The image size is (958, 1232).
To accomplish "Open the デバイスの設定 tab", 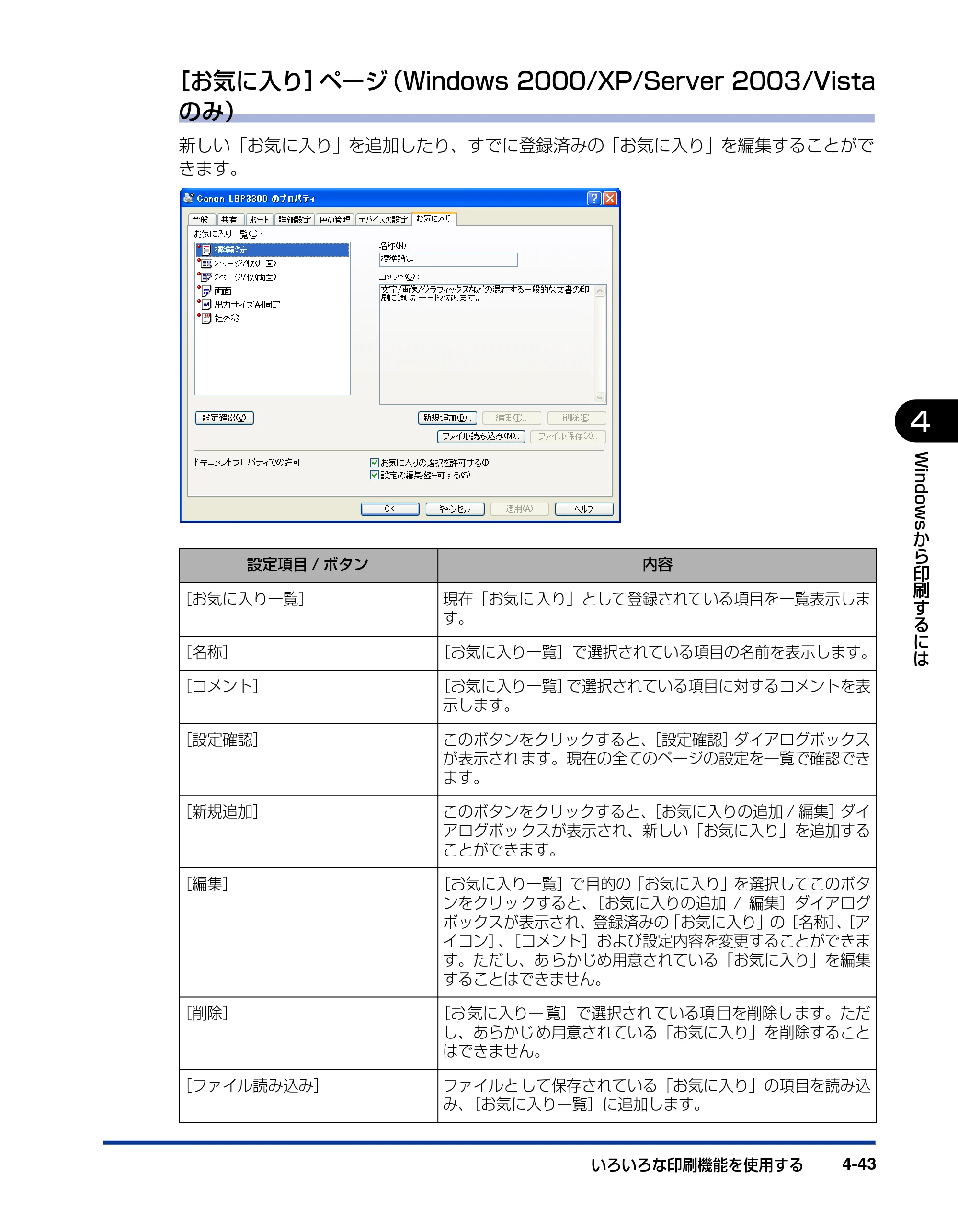I will (383, 219).
